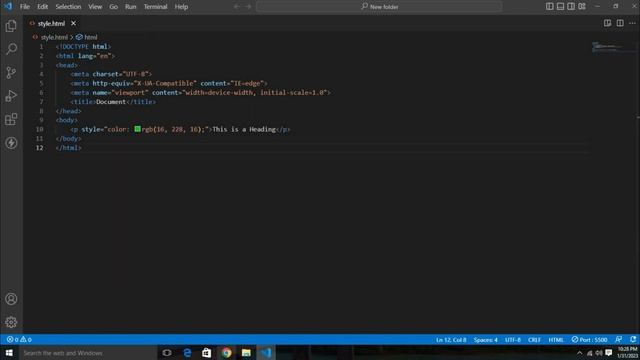Open the Edit menu
The image size is (640, 360).
tap(42, 7)
